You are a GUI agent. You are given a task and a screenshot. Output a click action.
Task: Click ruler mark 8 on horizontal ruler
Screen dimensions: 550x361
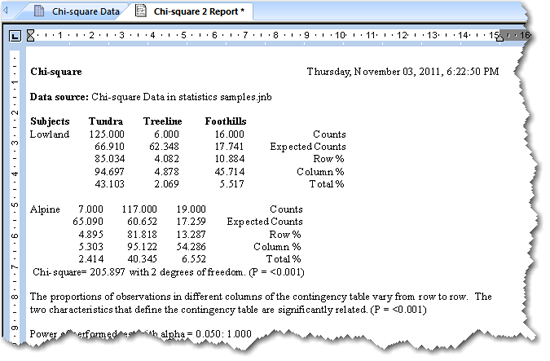pos(276,35)
